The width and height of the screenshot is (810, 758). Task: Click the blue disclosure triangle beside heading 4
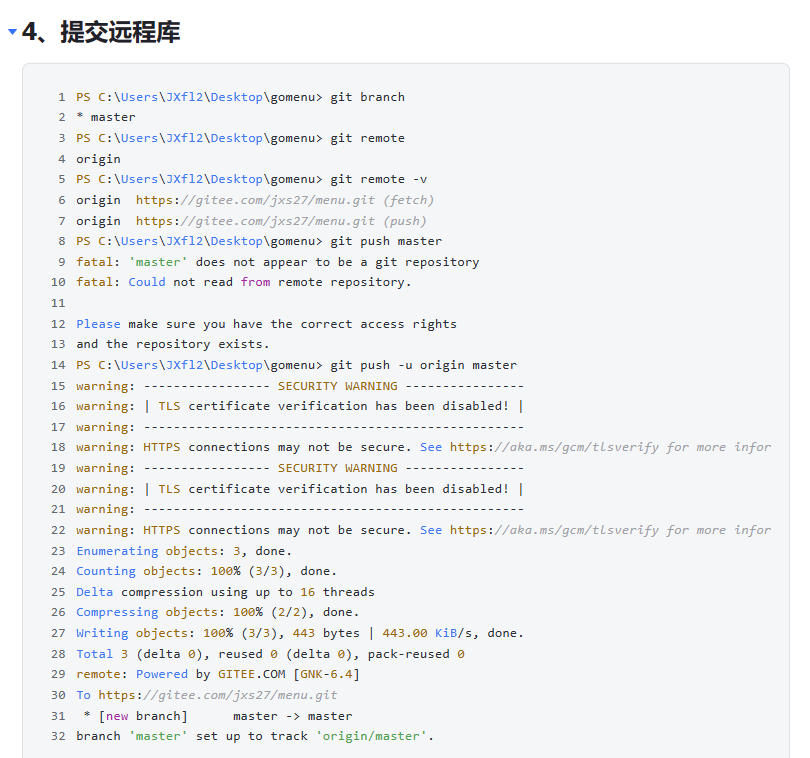click(10, 30)
